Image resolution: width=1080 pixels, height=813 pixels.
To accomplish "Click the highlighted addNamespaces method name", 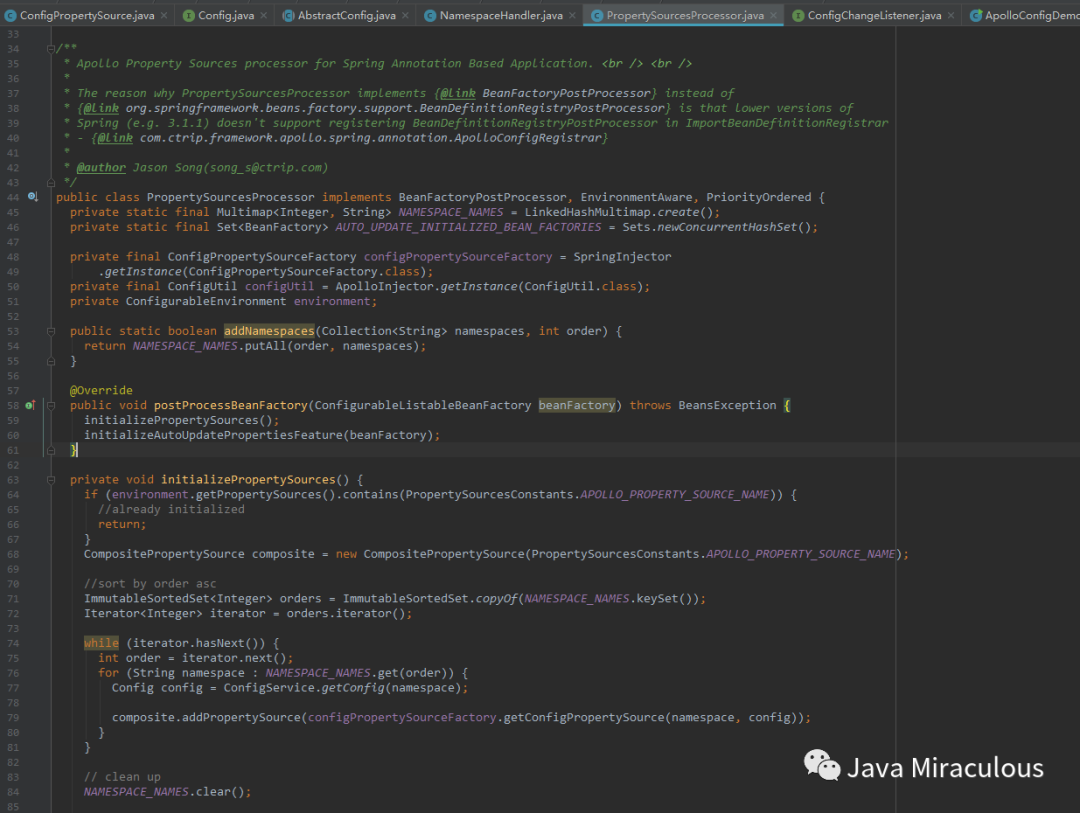I will pyautogui.click(x=269, y=331).
